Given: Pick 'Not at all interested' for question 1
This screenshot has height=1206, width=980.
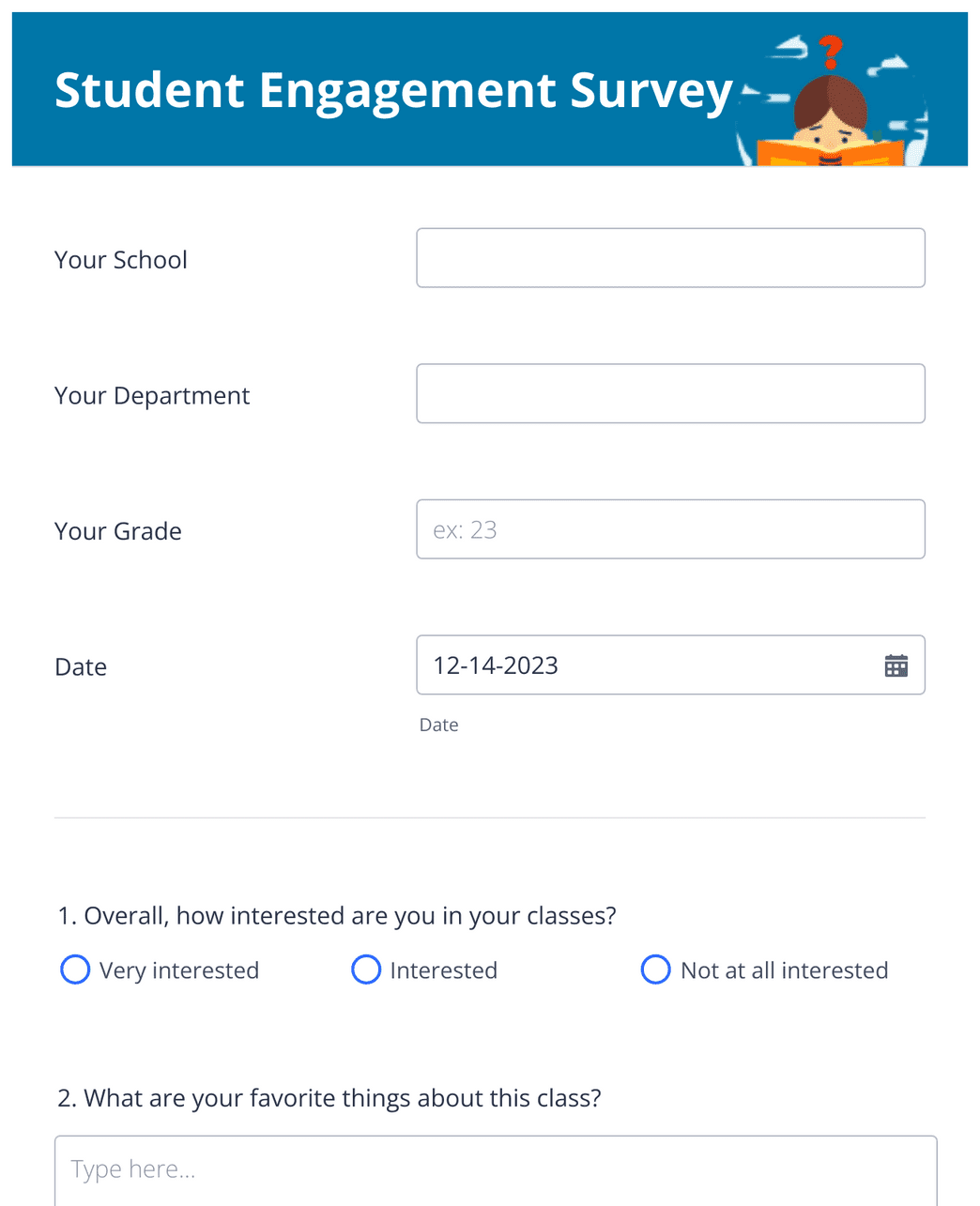Looking at the screenshot, I should 655,969.
